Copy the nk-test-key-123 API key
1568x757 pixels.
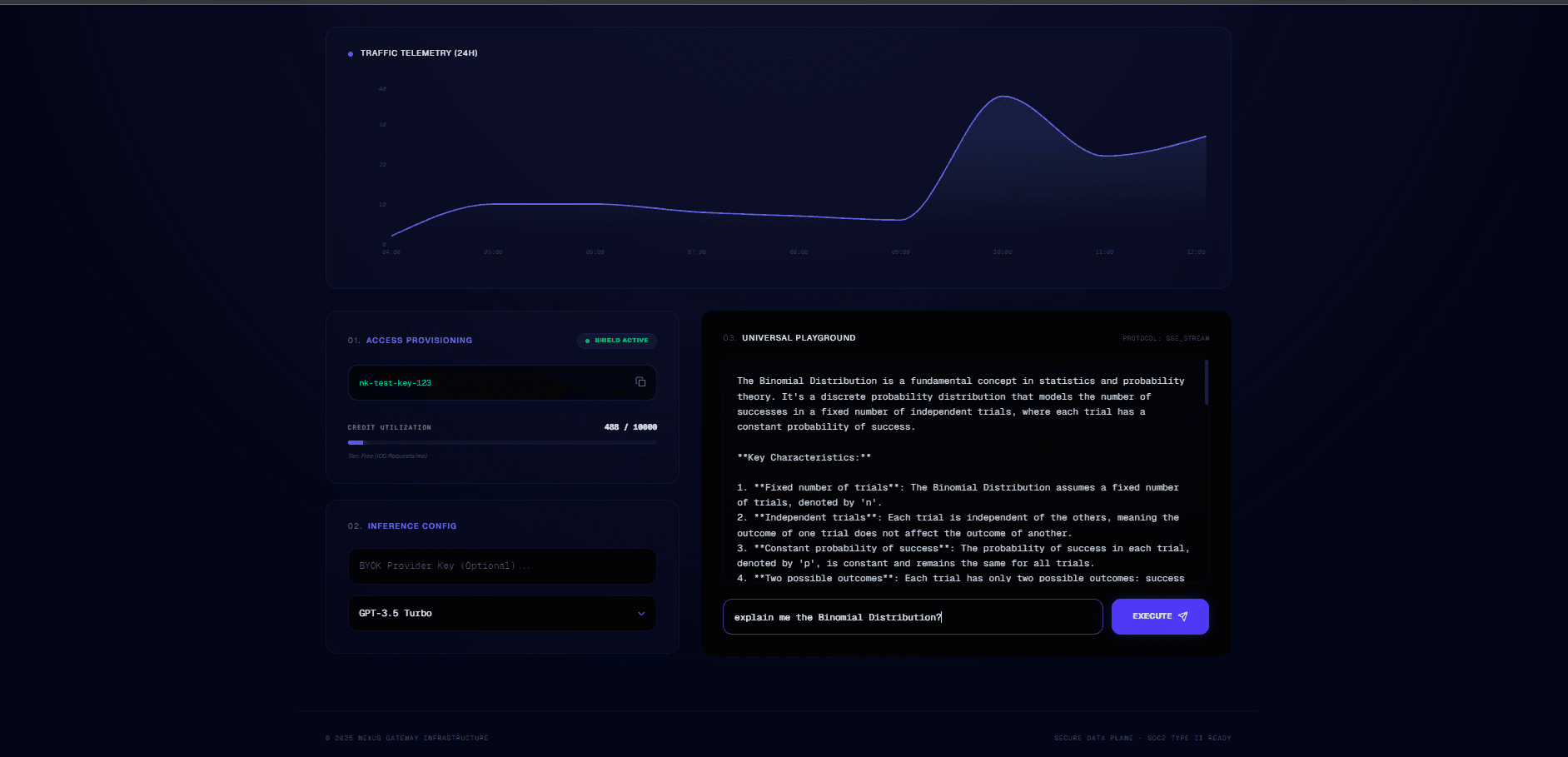pos(640,382)
